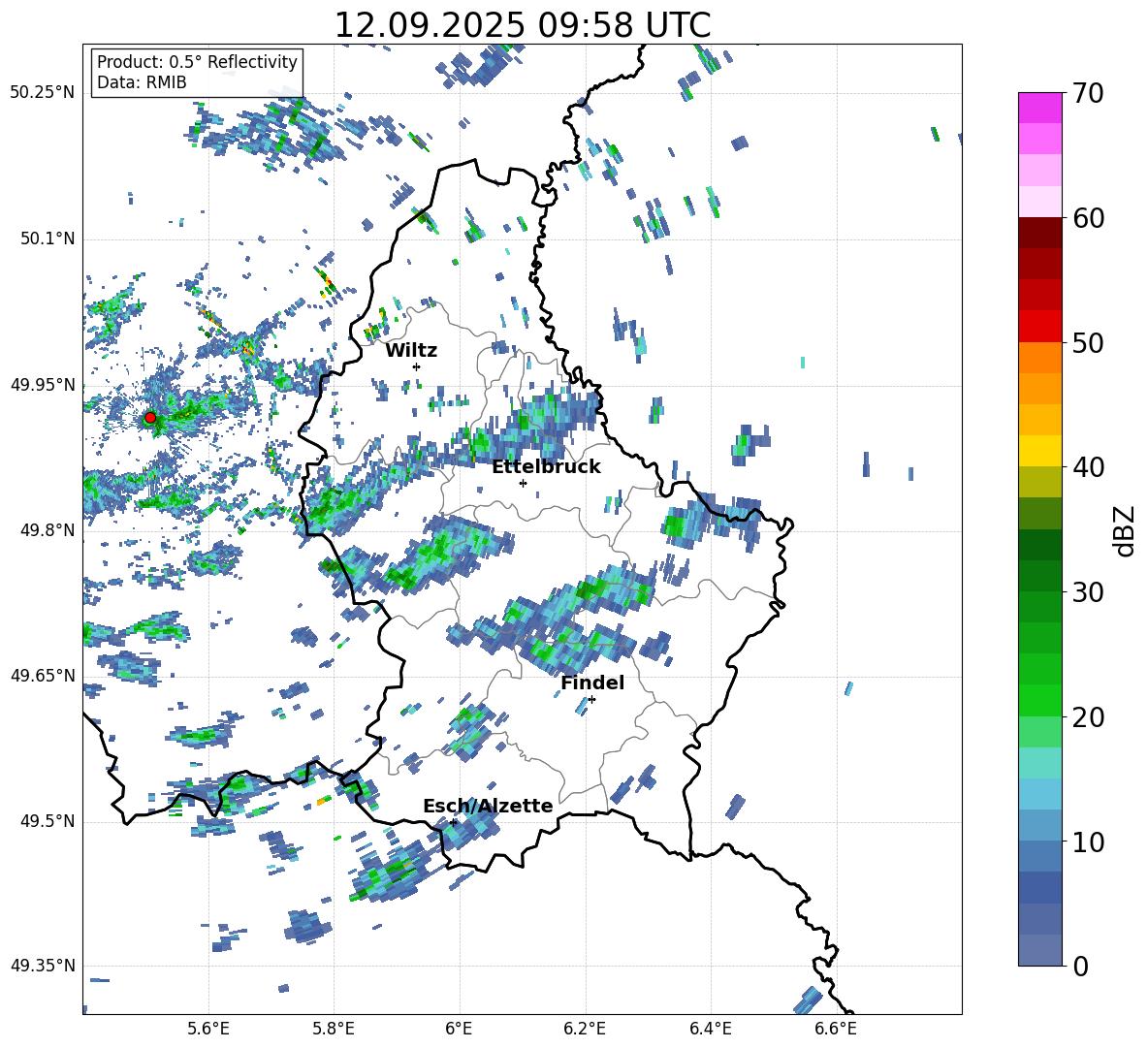This screenshot has height=1048, width=1148.
Task: Pick the magenta top colorbar segment
Action: pyautogui.click(x=1039, y=108)
